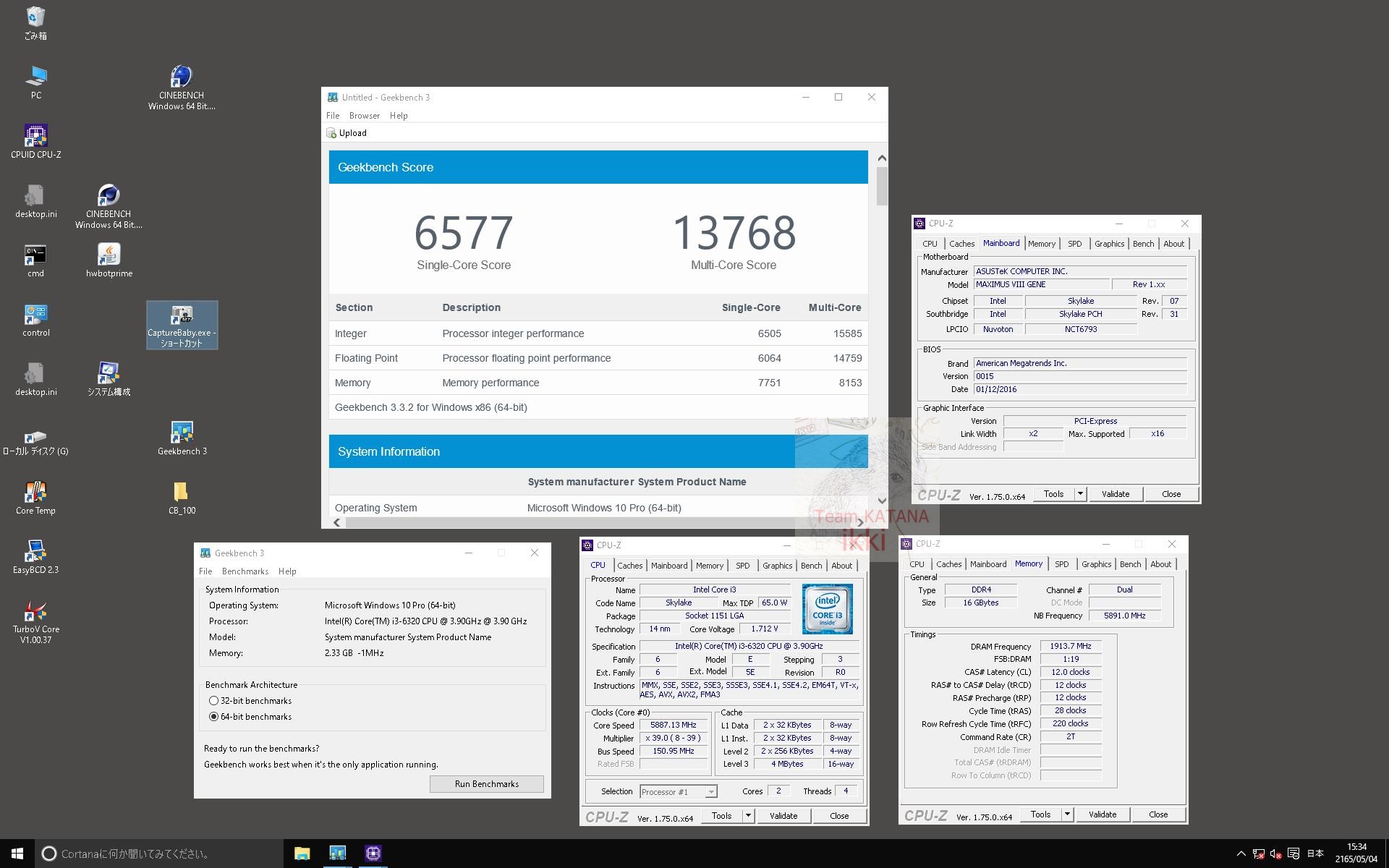Open lower CINEBENCH shortcut beside desktop.ini

click(x=109, y=207)
